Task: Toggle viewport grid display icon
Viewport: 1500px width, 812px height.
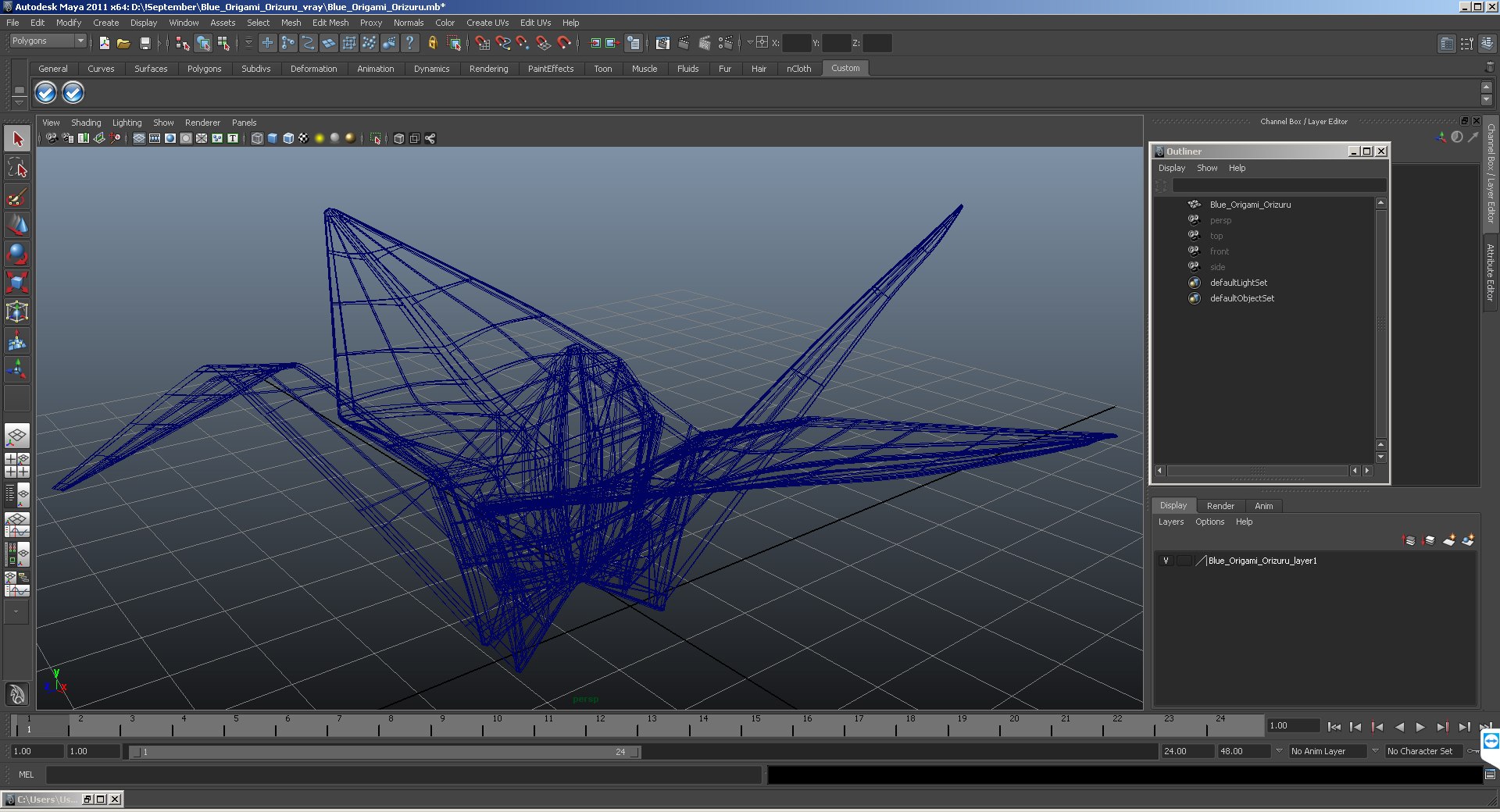Action: pos(138,138)
